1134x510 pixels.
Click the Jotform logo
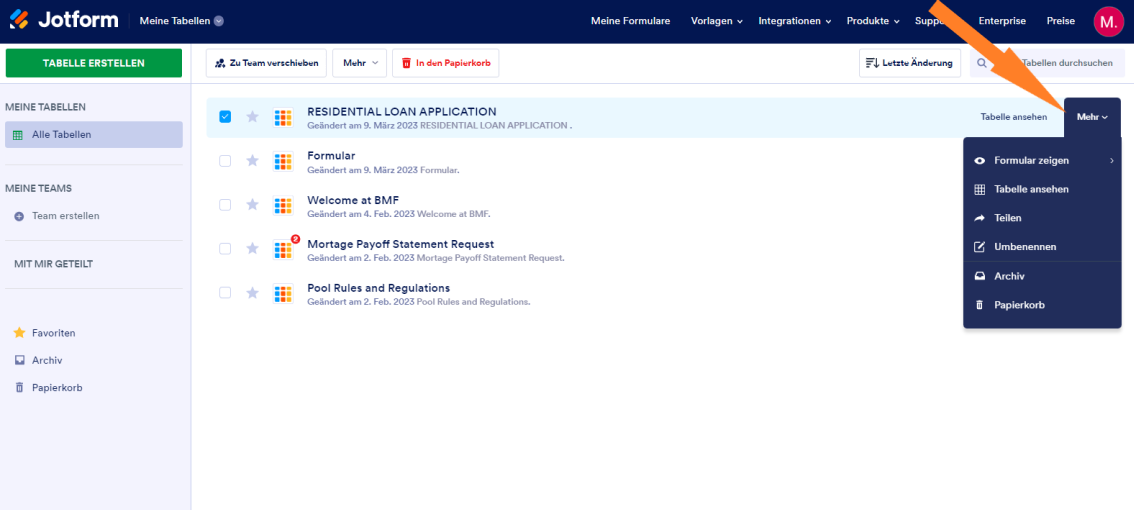(64, 20)
